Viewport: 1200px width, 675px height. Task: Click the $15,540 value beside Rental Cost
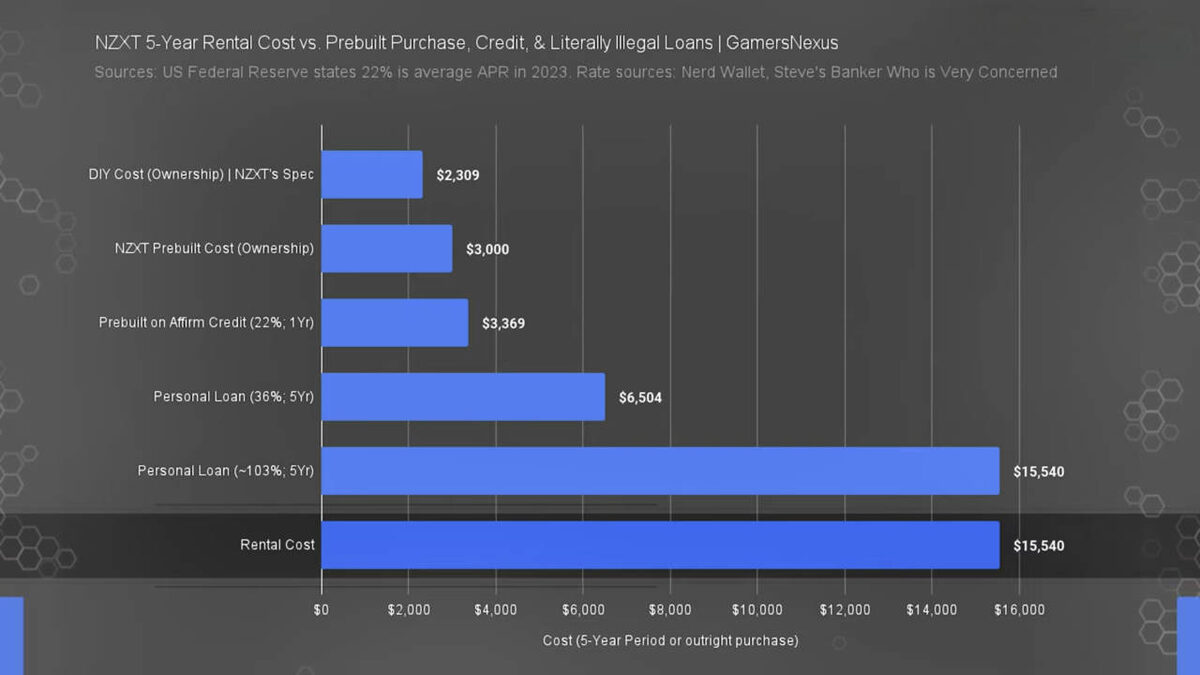click(x=1038, y=545)
